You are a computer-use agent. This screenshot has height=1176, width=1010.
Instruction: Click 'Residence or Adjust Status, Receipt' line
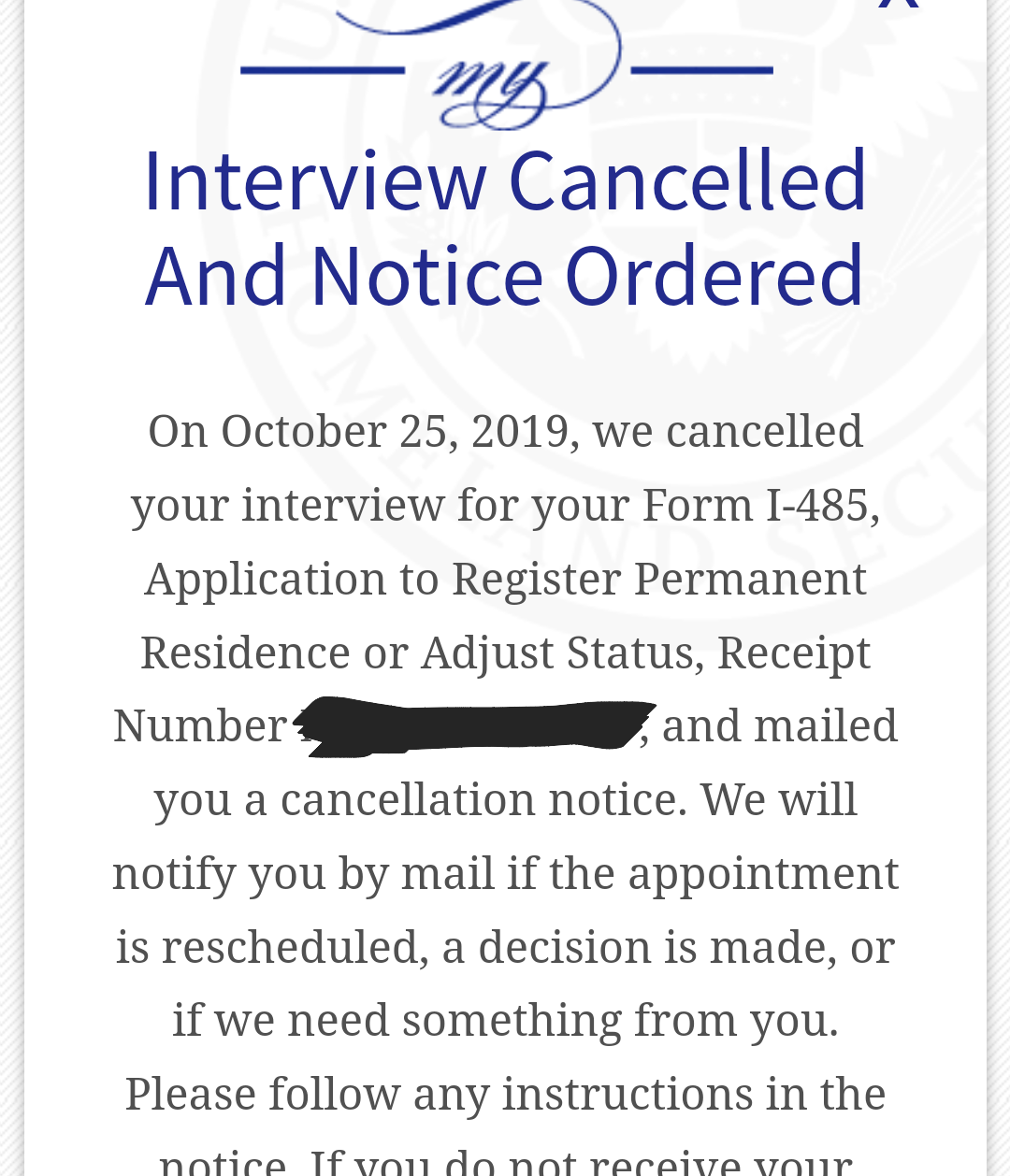click(x=505, y=653)
